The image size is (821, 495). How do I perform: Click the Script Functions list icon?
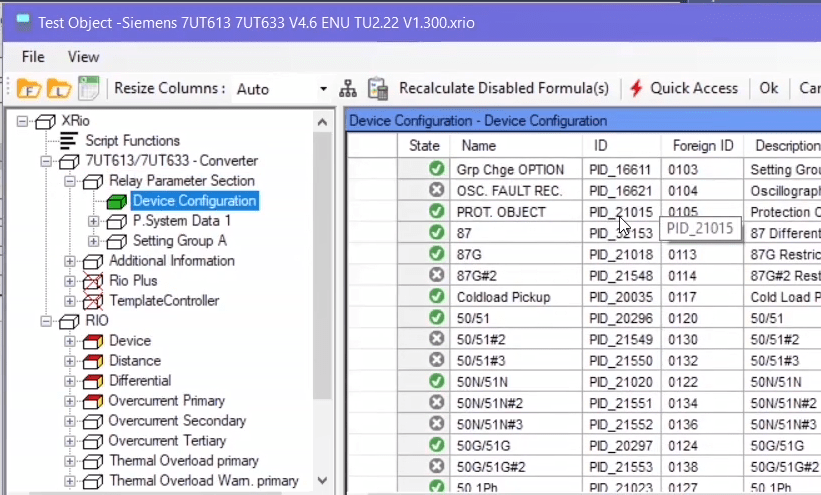click(69, 141)
